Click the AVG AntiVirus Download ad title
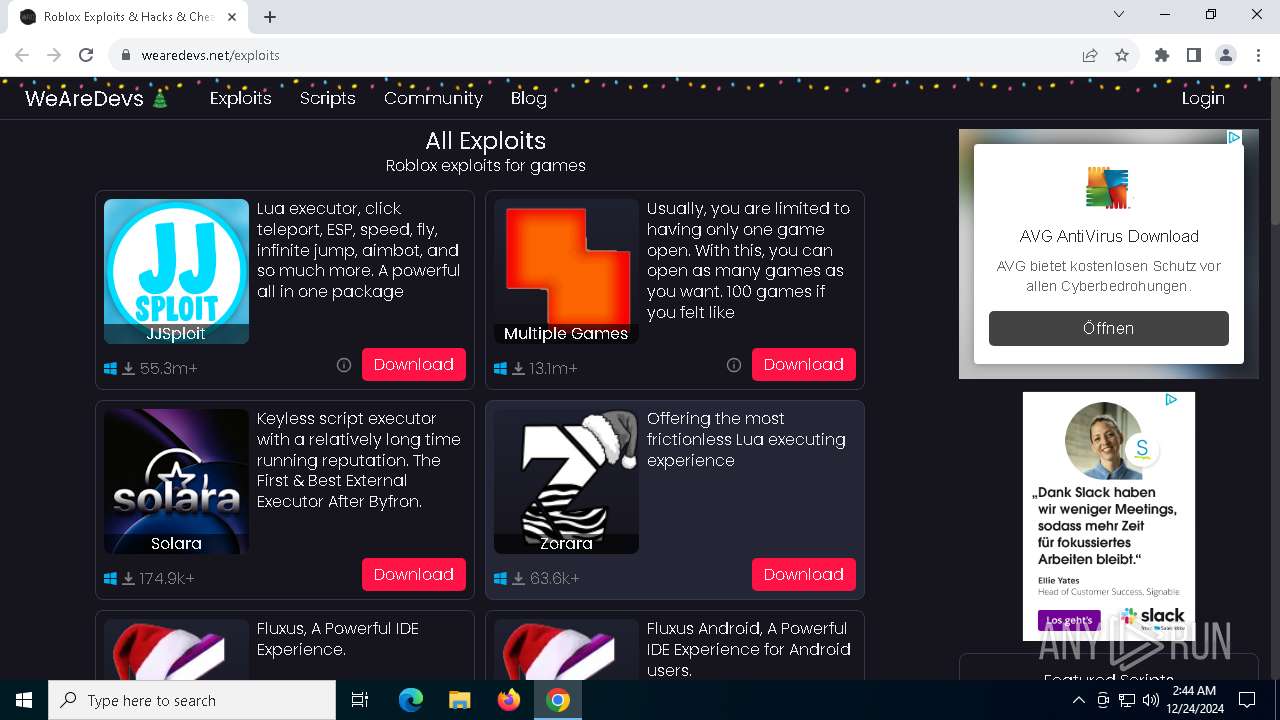This screenshot has height=720, width=1280. (1109, 236)
